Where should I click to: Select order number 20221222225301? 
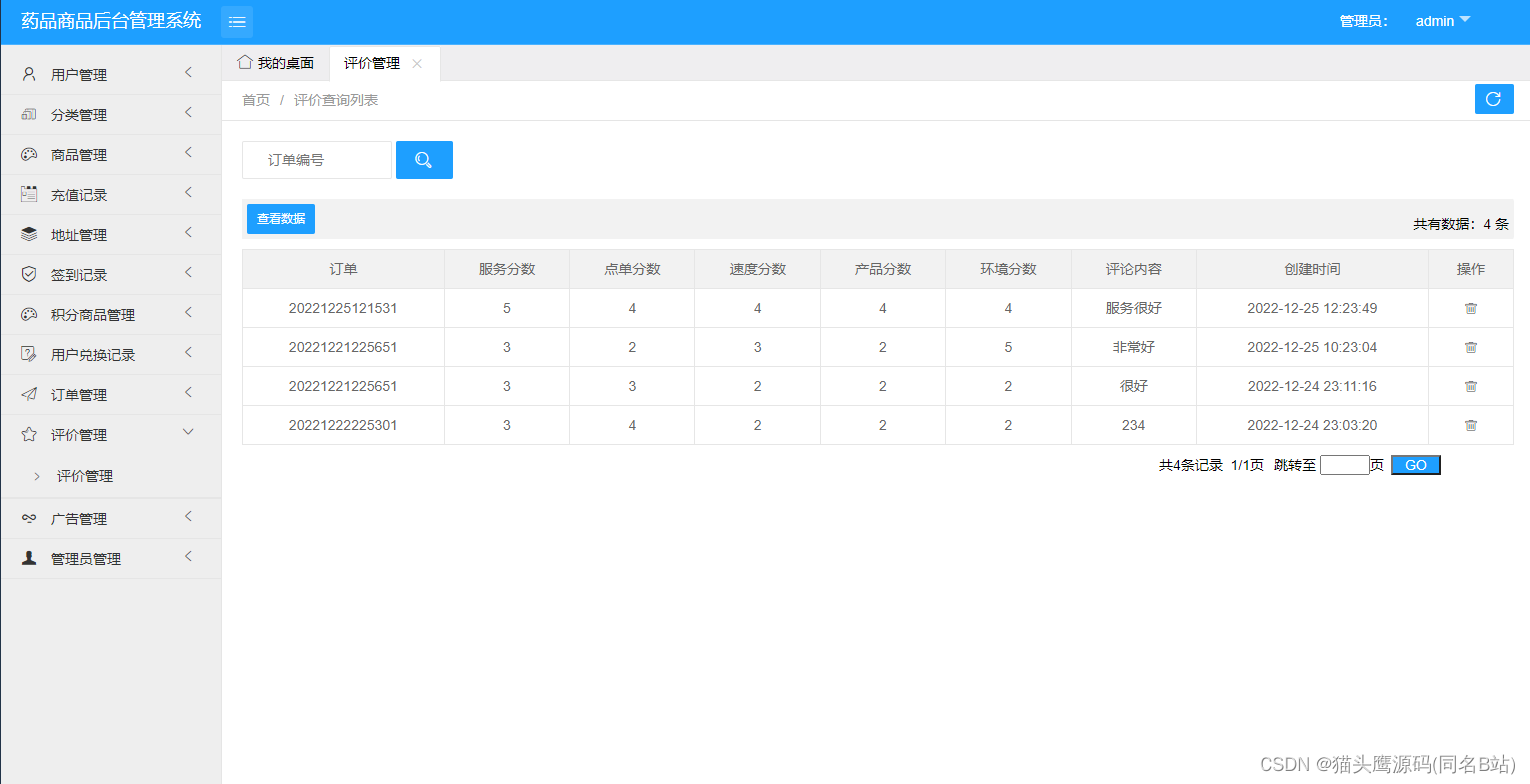(x=343, y=425)
